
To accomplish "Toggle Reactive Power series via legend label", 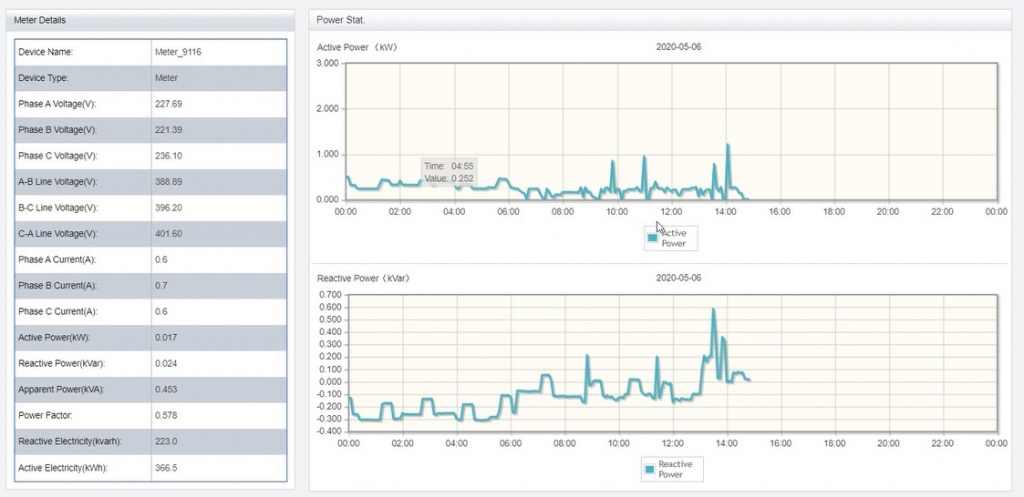I will 675,469.
